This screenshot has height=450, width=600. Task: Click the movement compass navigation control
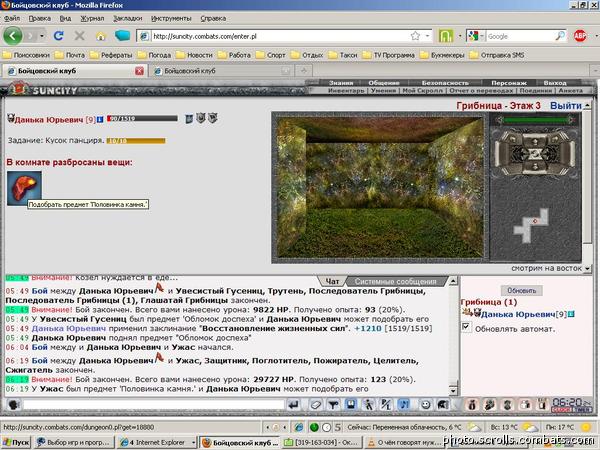(535, 154)
